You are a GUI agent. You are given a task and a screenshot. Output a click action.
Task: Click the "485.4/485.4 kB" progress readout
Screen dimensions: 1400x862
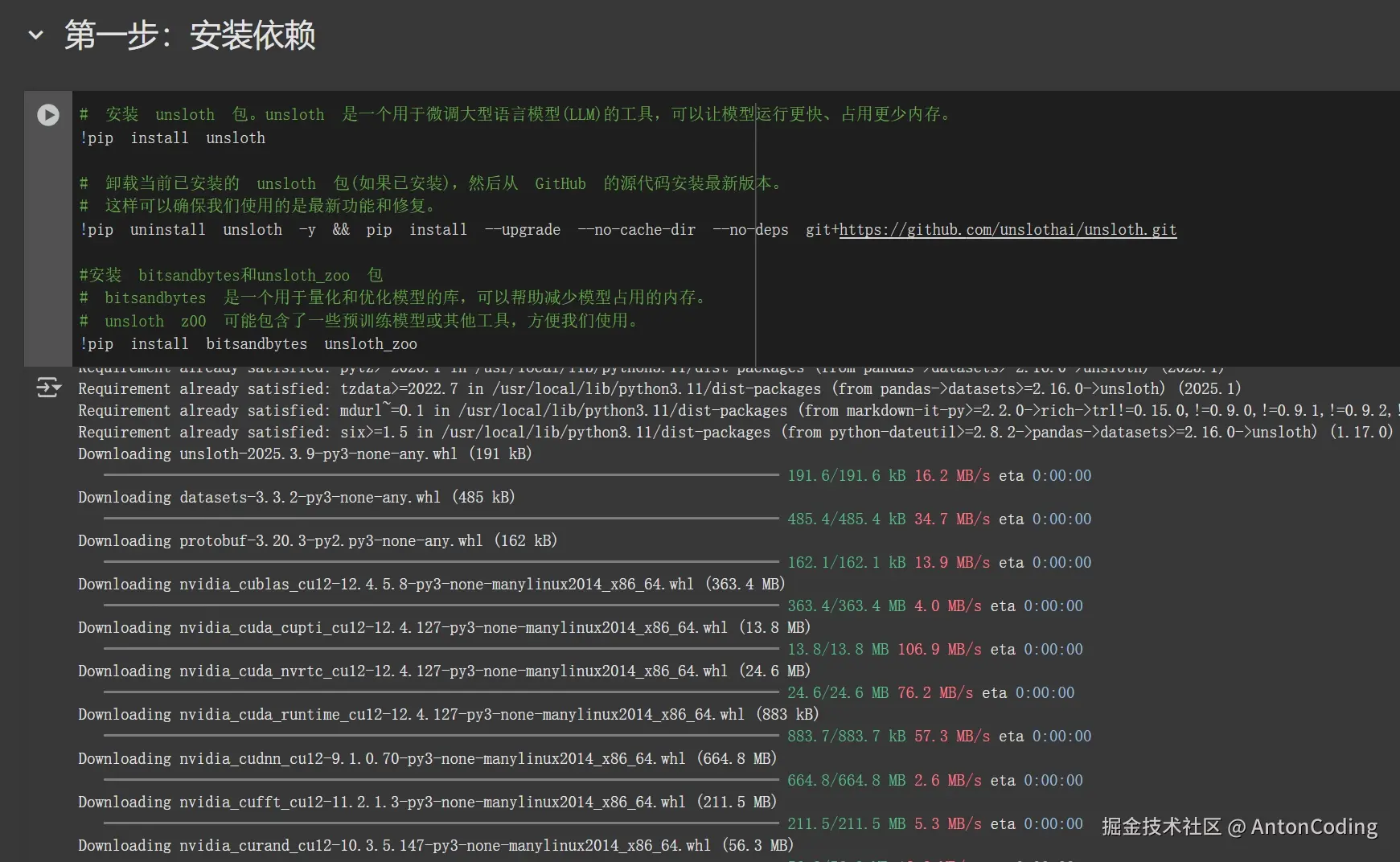847,519
